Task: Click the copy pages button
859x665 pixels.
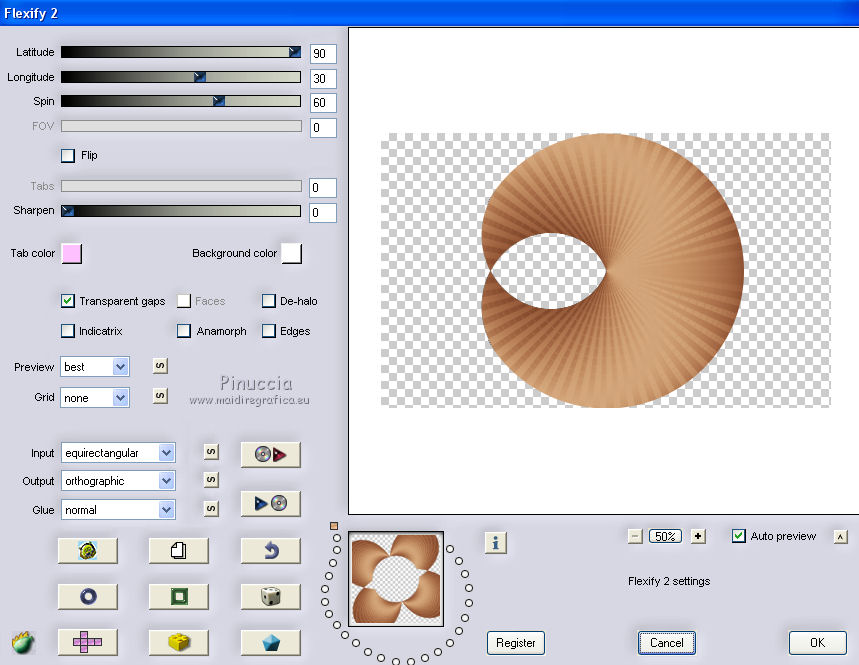Action: coord(179,550)
